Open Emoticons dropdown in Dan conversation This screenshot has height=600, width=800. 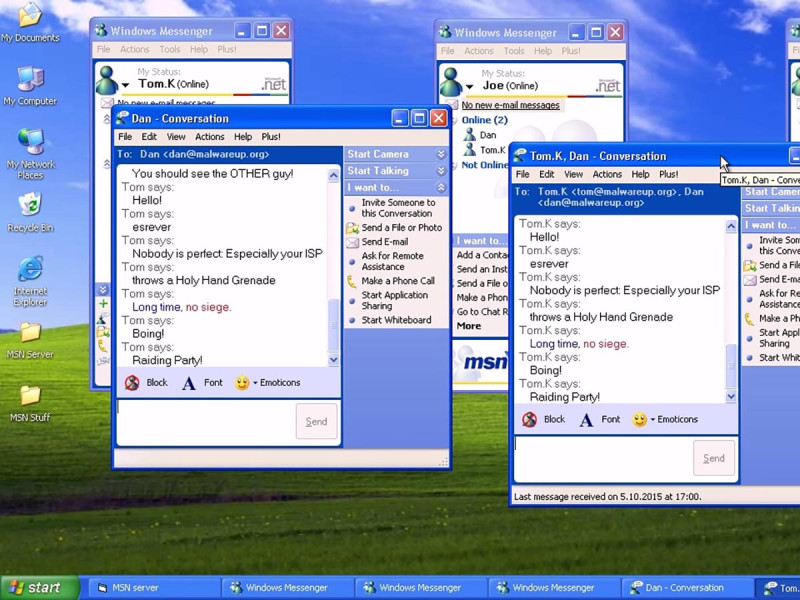268,383
